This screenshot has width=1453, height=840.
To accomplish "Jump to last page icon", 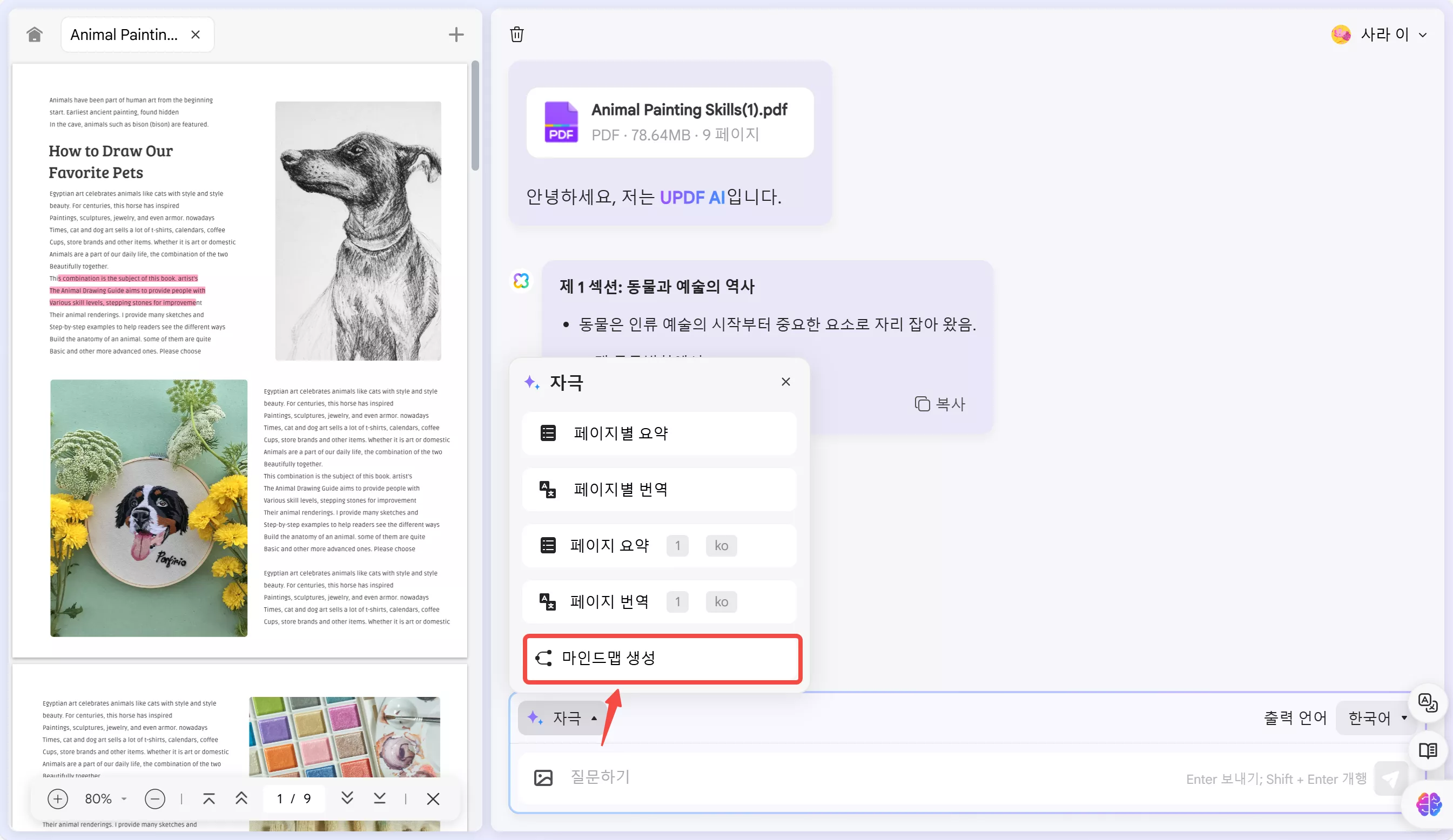I will (x=379, y=798).
